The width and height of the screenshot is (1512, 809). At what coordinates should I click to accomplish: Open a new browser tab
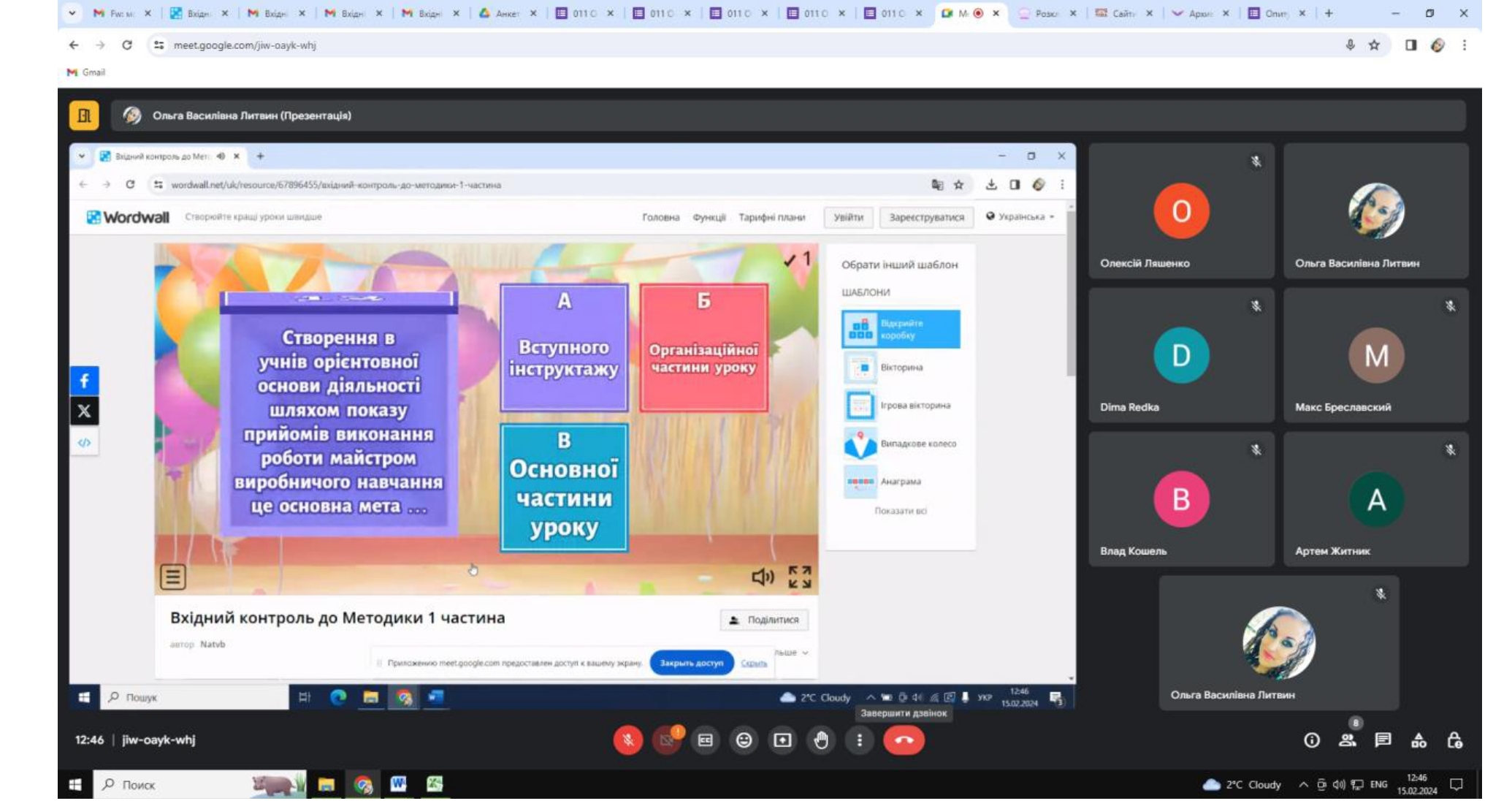(1329, 13)
